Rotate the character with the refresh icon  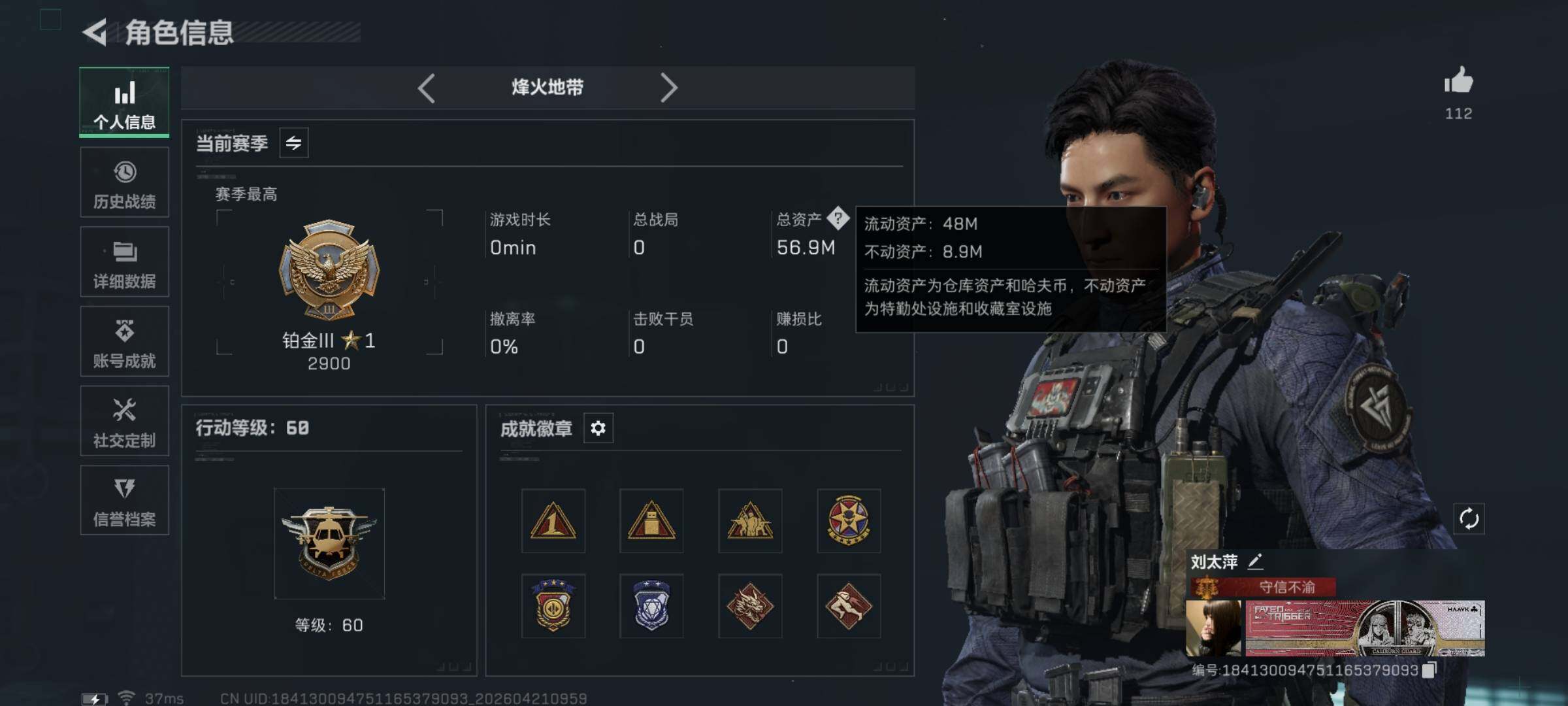[x=1469, y=519]
